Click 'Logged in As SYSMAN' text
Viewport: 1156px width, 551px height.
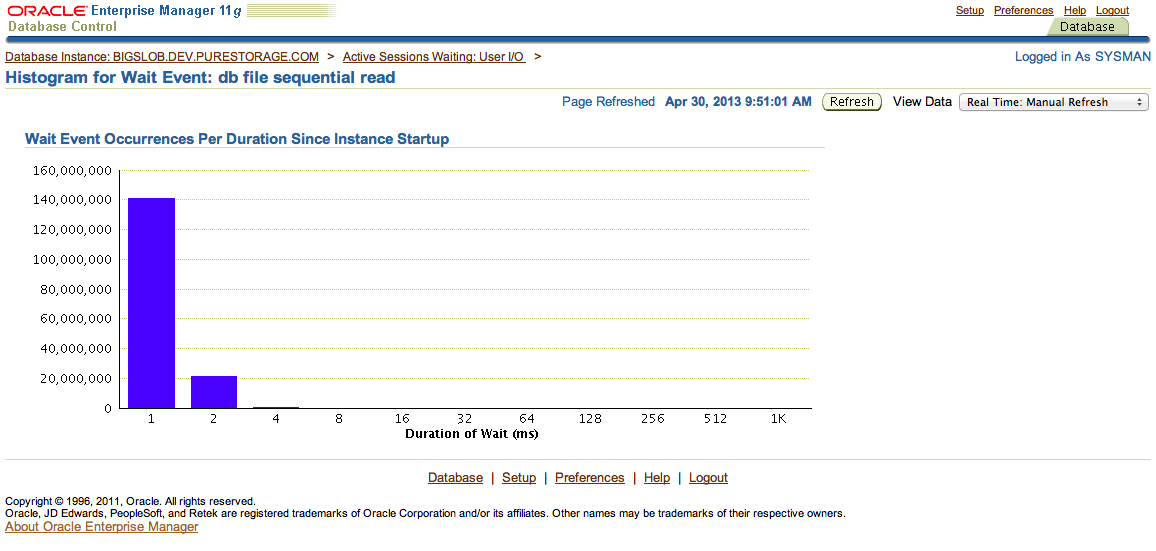coord(1082,57)
